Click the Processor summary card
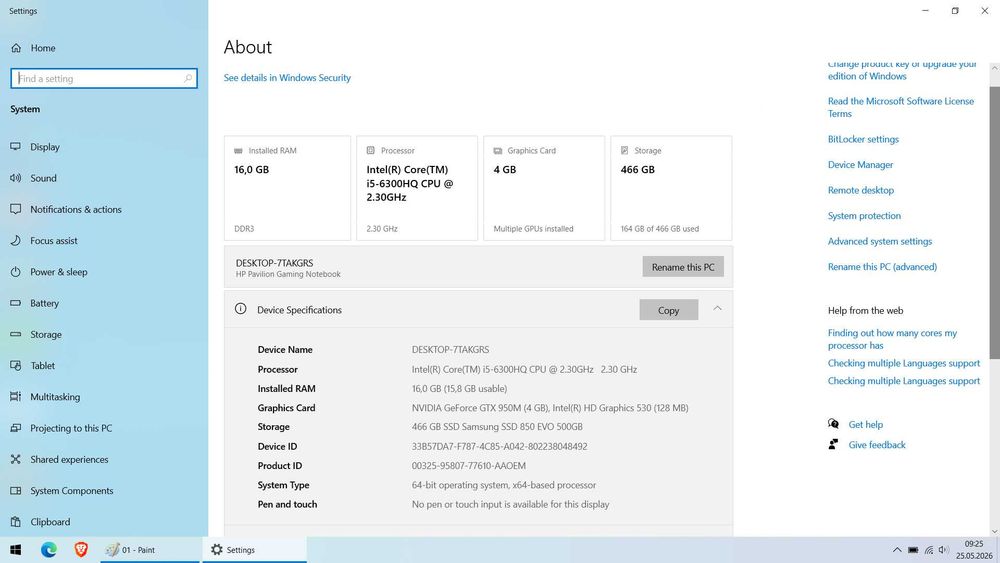This screenshot has height=563, width=1000. tap(417, 188)
